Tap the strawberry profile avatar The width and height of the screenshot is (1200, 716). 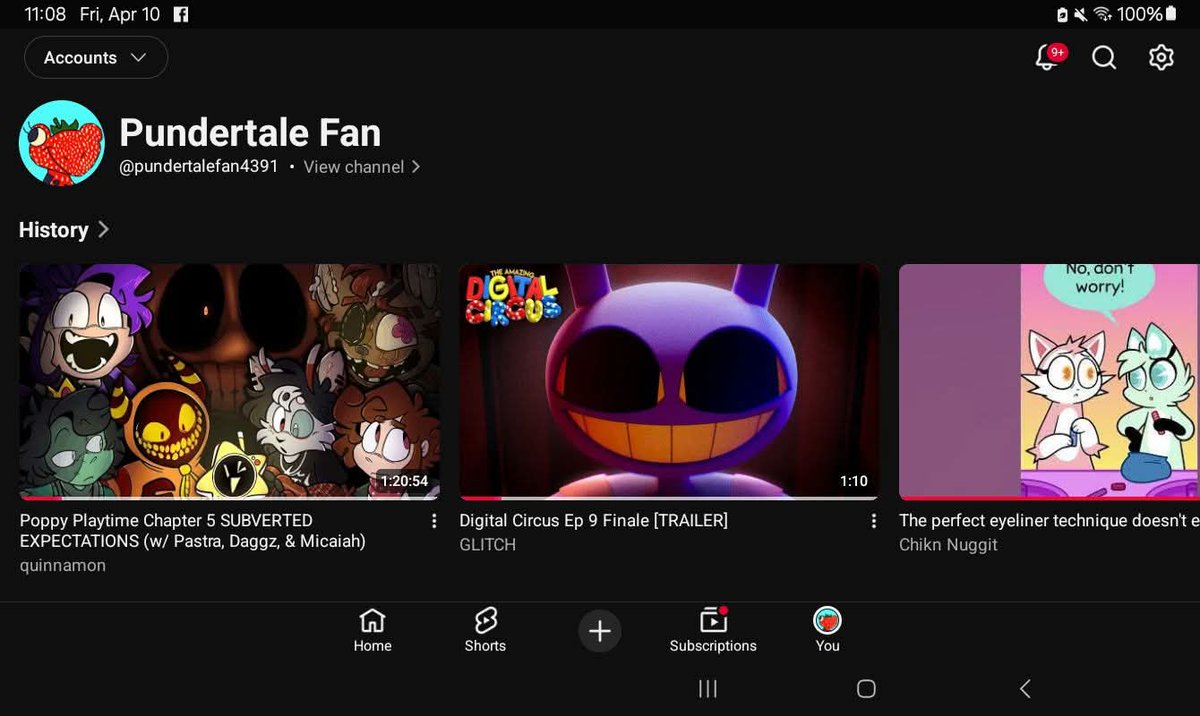point(62,143)
